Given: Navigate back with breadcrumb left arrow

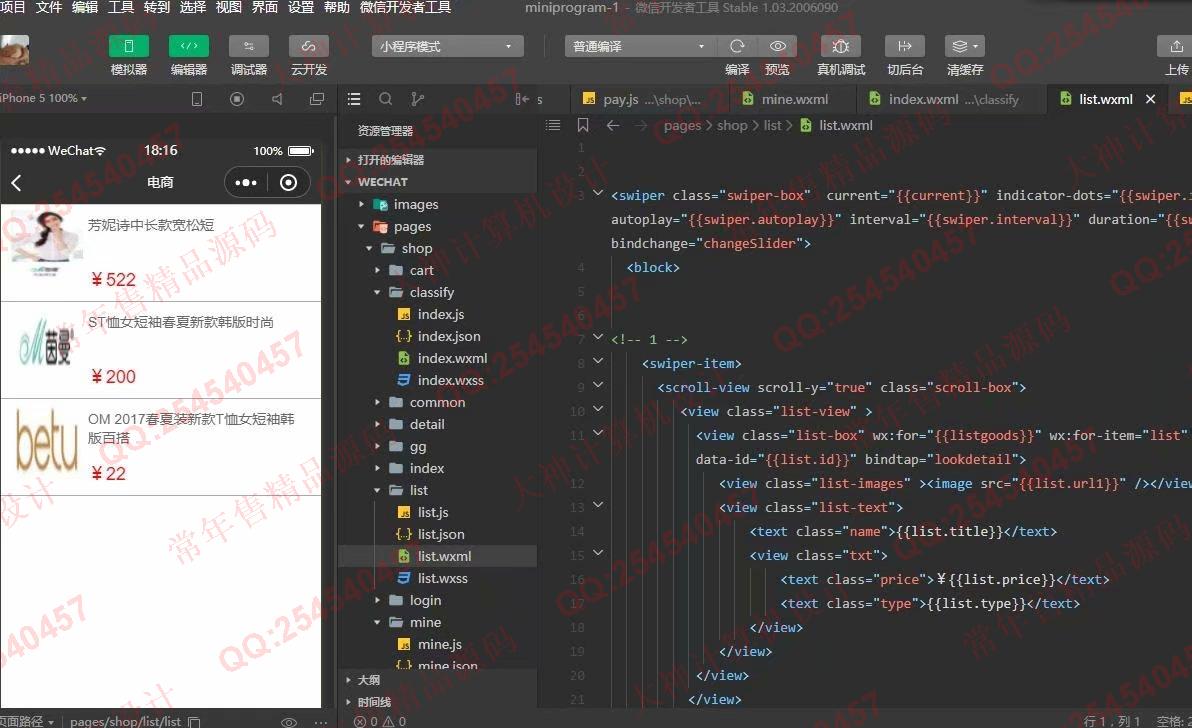Looking at the screenshot, I should (x=613, y=125).
